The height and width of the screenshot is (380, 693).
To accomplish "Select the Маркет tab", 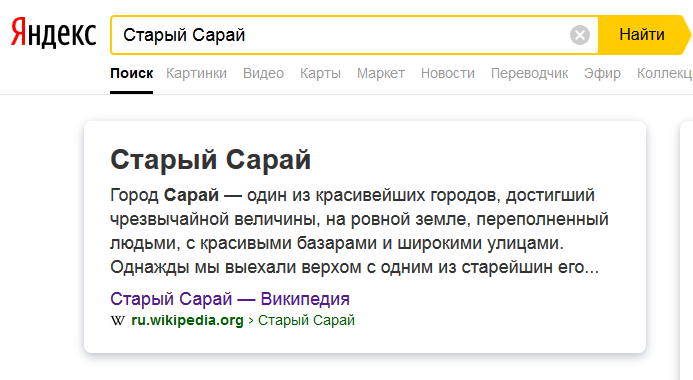I will 381,73.
